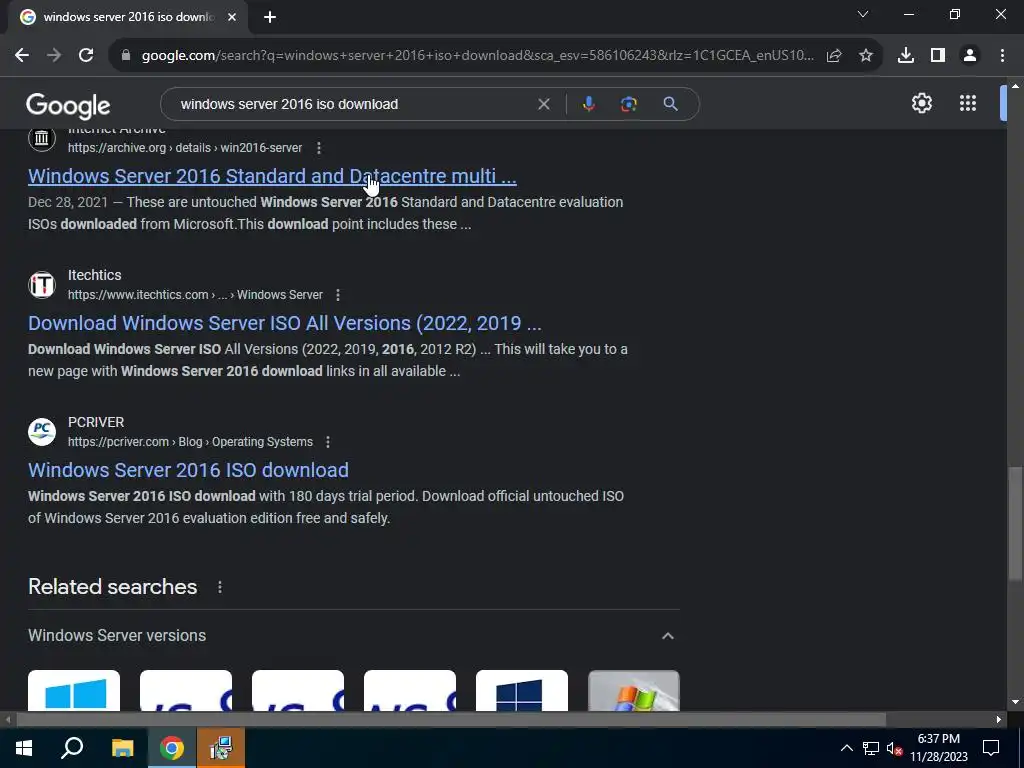Submit search with magnifier icon

670,104
